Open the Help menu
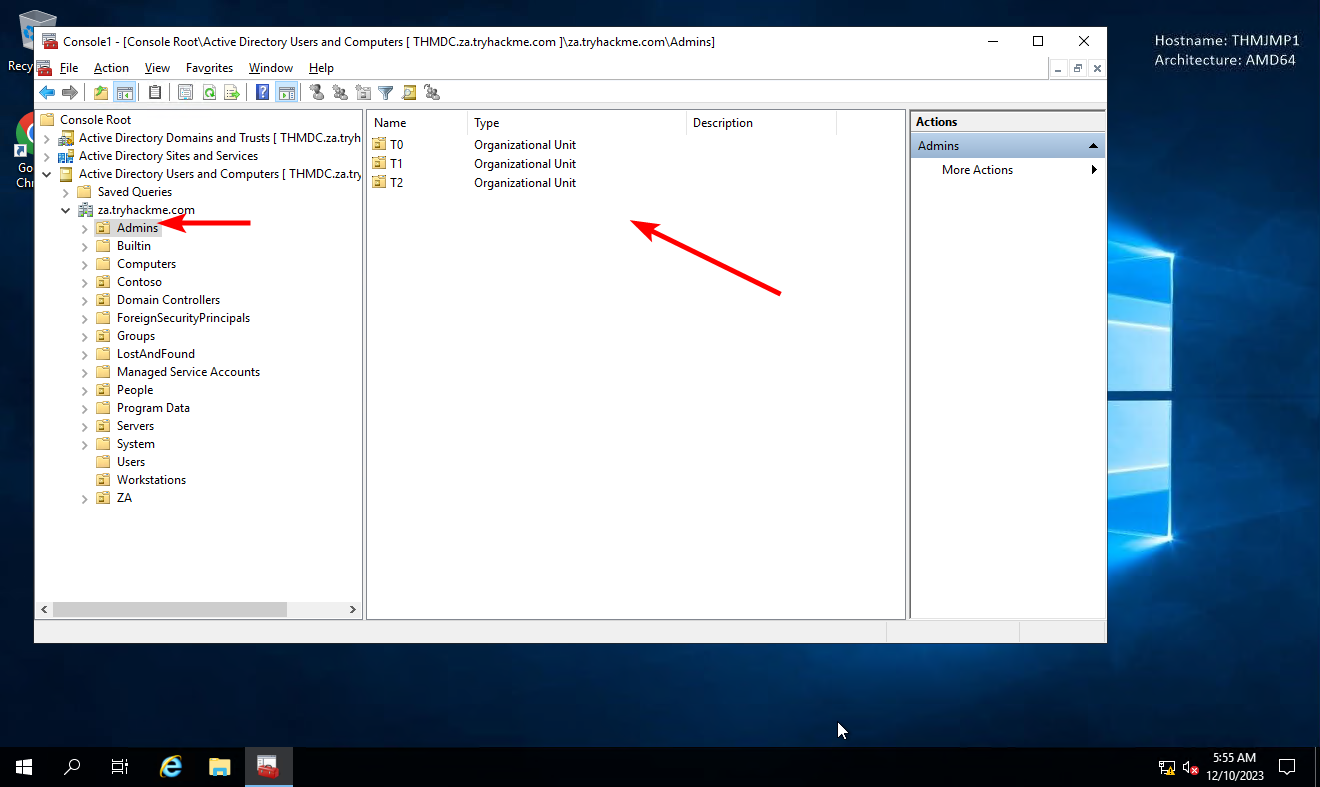 (x=321, y=68)
